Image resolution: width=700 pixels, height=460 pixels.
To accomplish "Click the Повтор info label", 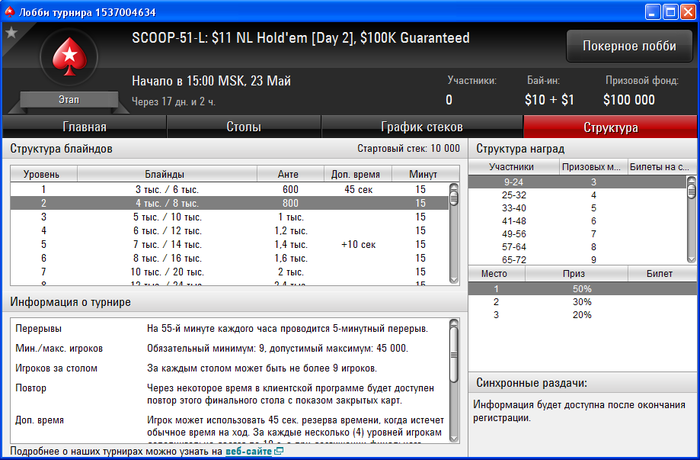I will click(x=31, y=388).
